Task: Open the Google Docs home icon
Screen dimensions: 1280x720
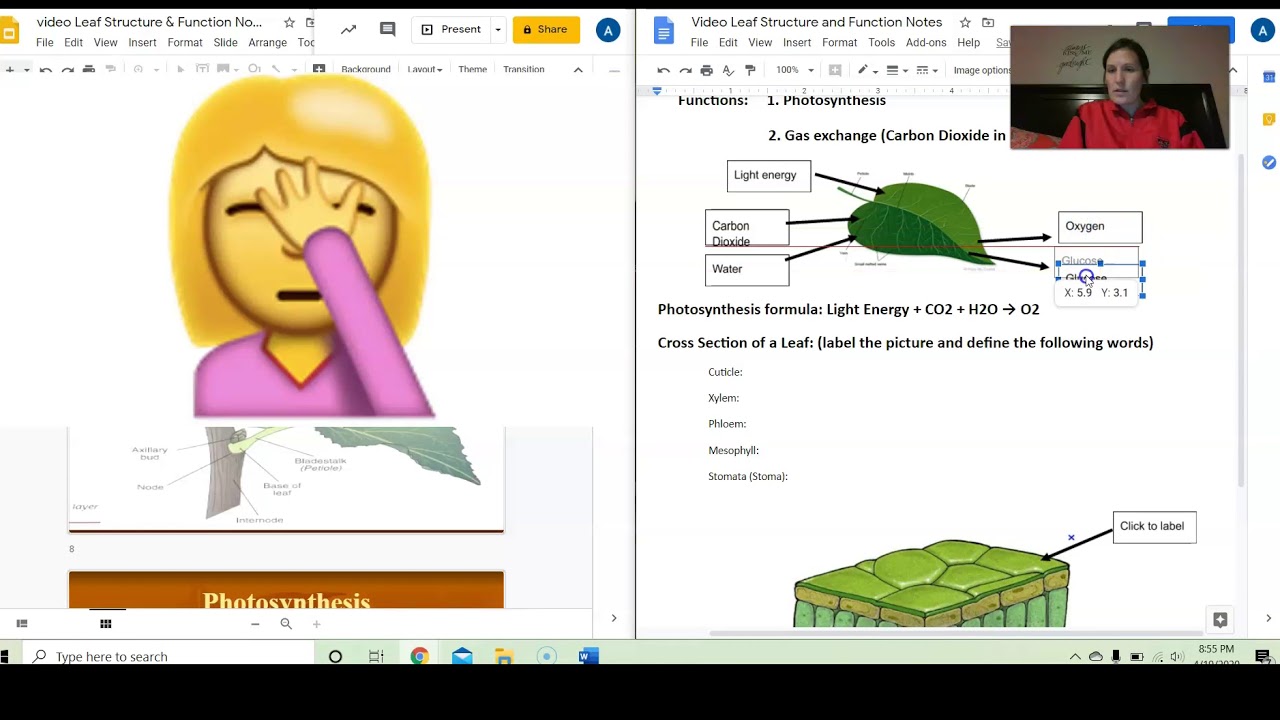Action: point(664,30)
